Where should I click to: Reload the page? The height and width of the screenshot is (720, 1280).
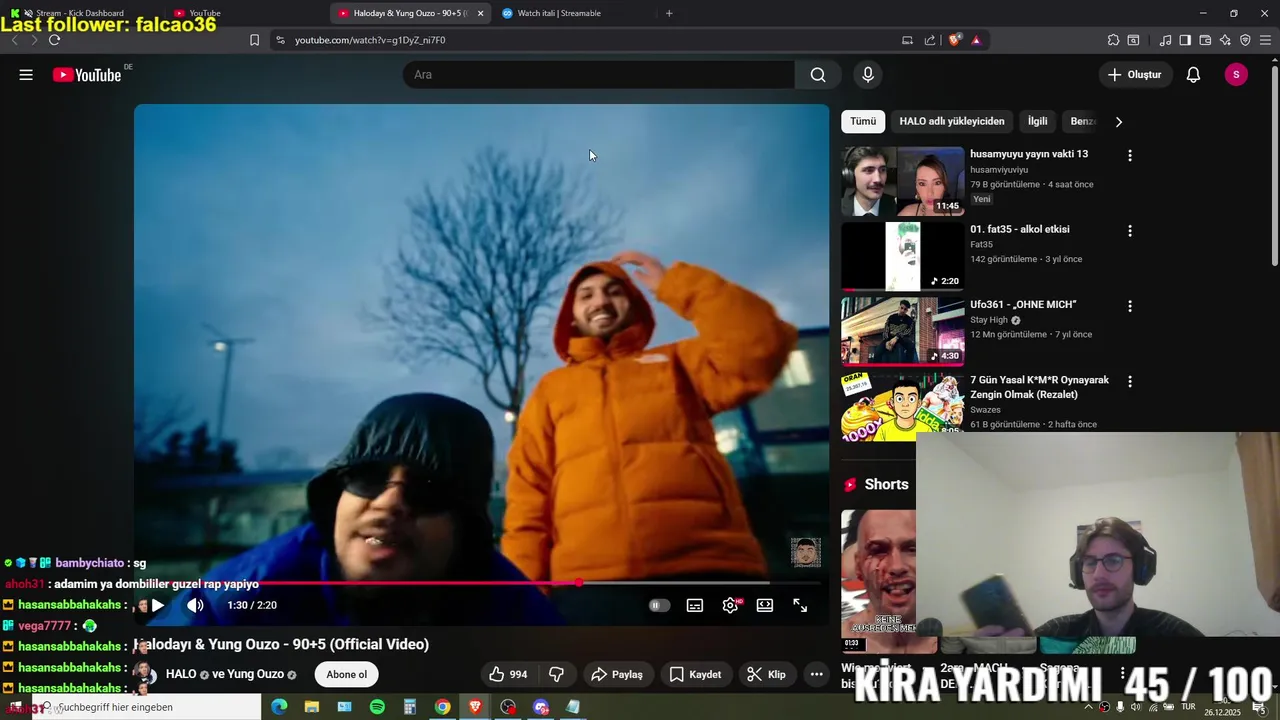54,40
